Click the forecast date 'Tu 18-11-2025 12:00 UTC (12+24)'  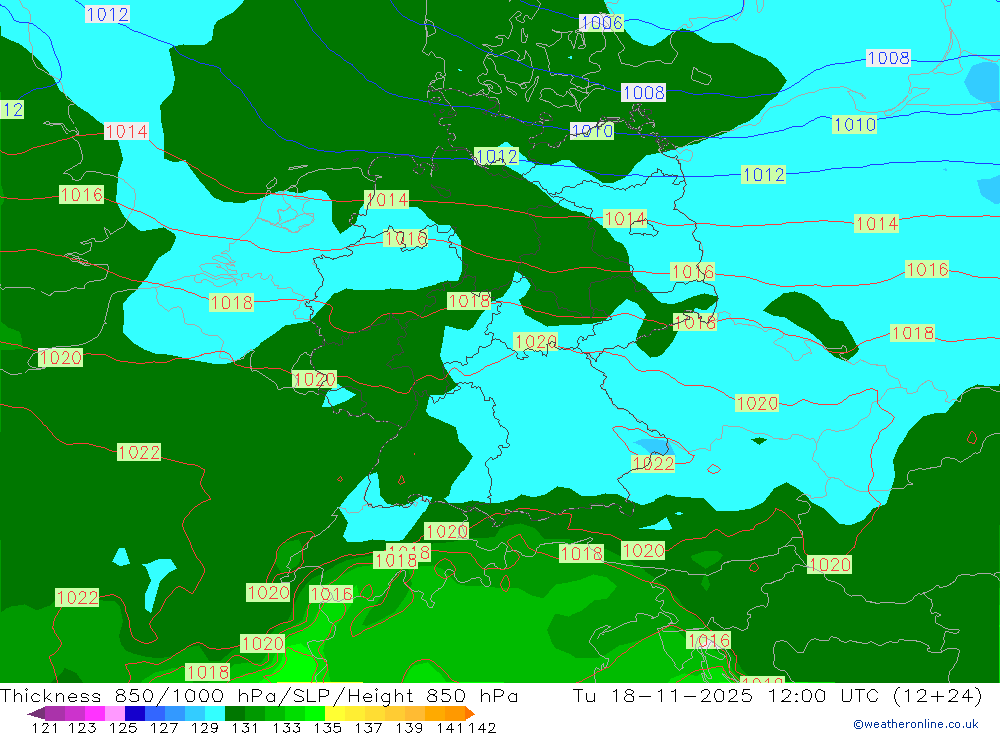(777, 695)
